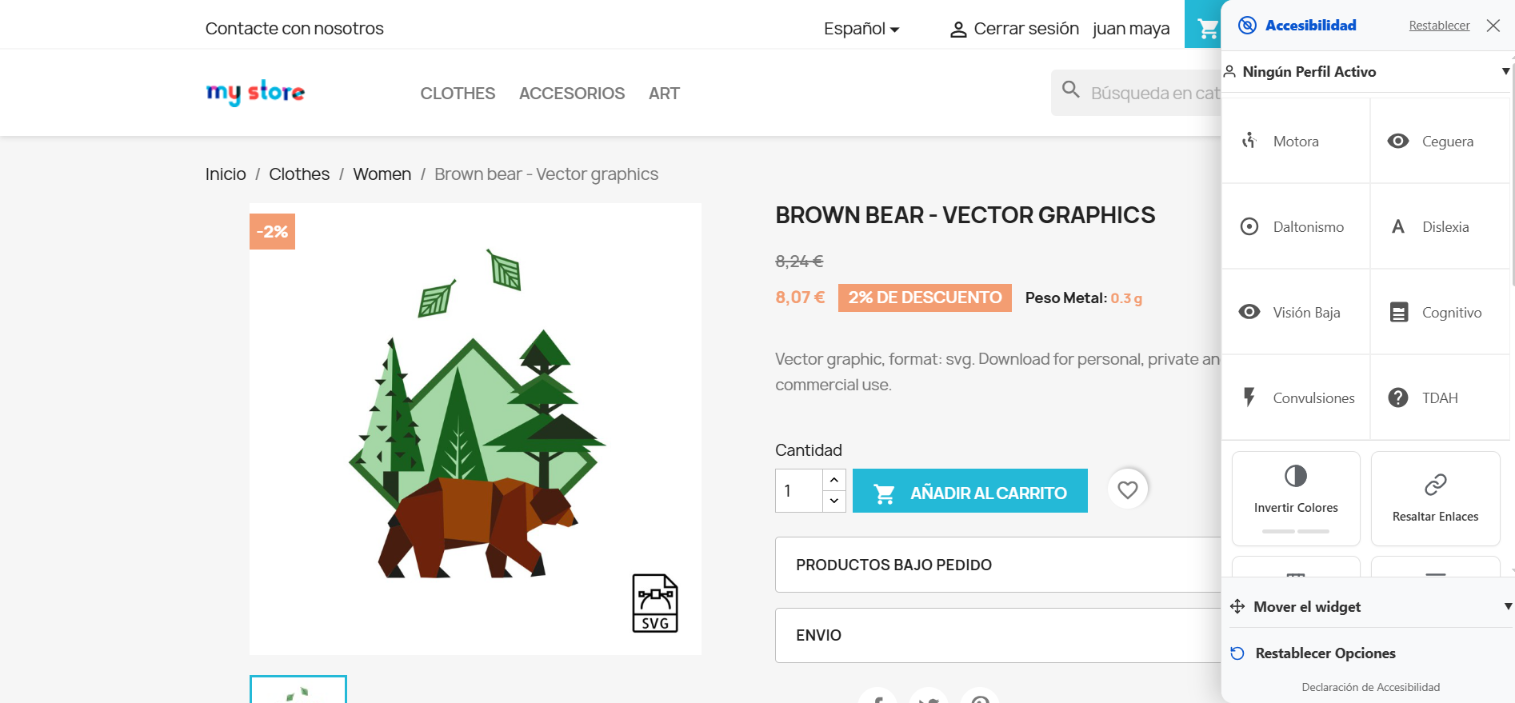
Task: Open the shopping cart icon
Action: coord(1207,28)
